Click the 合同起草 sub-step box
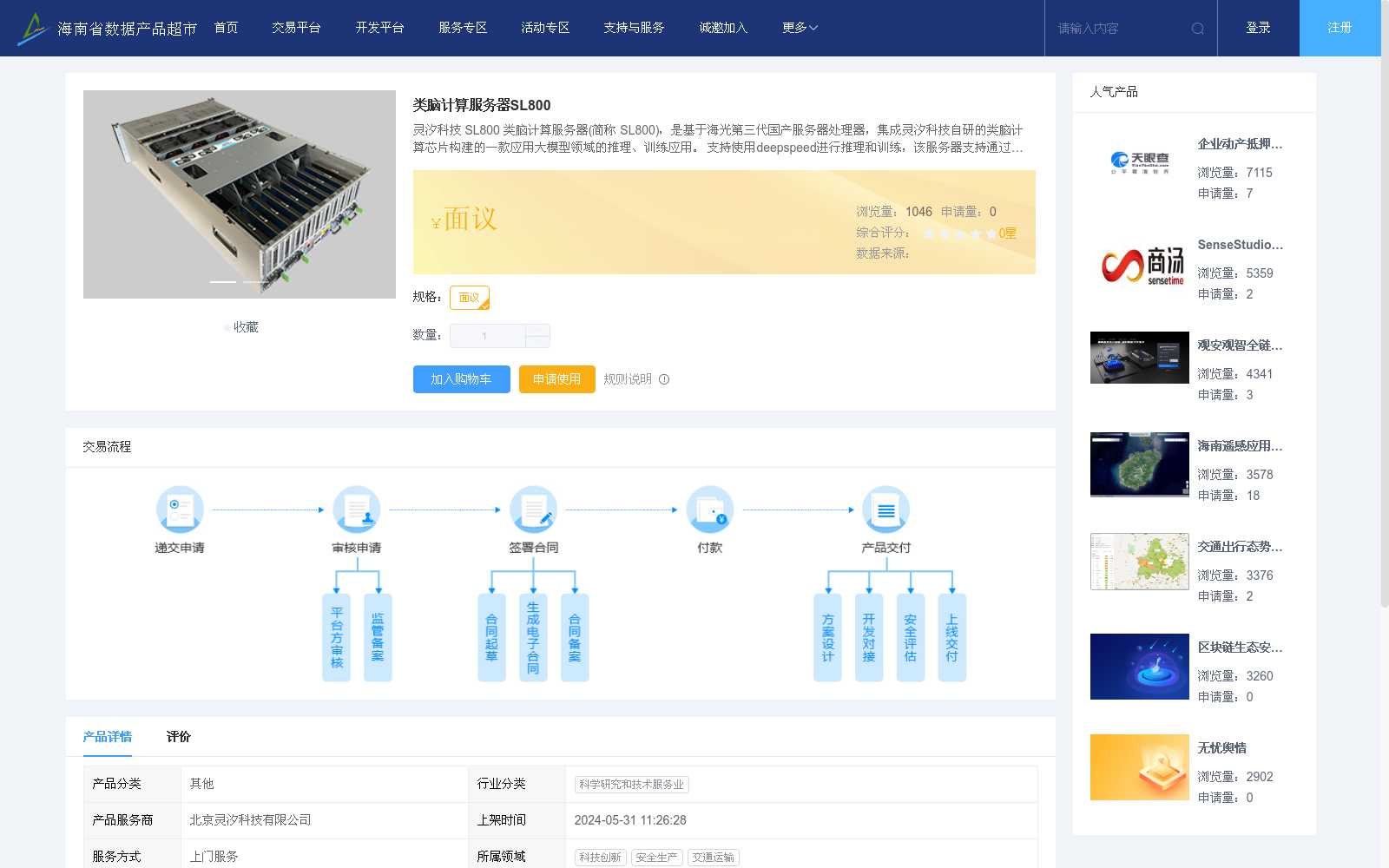 tap(492, 637)
